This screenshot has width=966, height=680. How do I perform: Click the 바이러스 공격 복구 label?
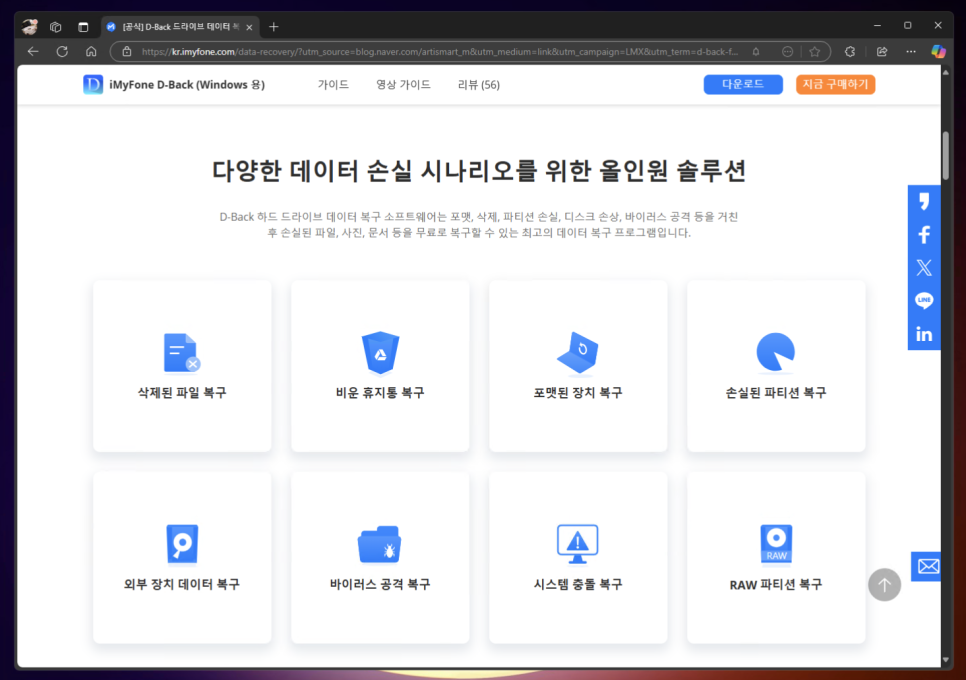pyautogui.click(x=380, y=584)
